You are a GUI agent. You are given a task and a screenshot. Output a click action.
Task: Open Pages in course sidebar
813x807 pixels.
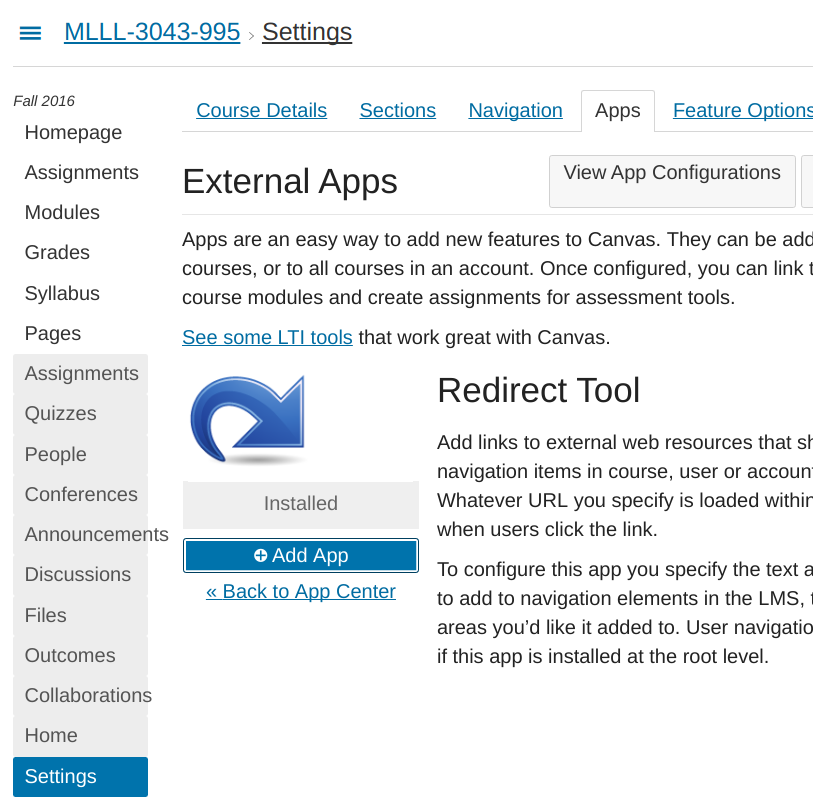pos(53,333)
